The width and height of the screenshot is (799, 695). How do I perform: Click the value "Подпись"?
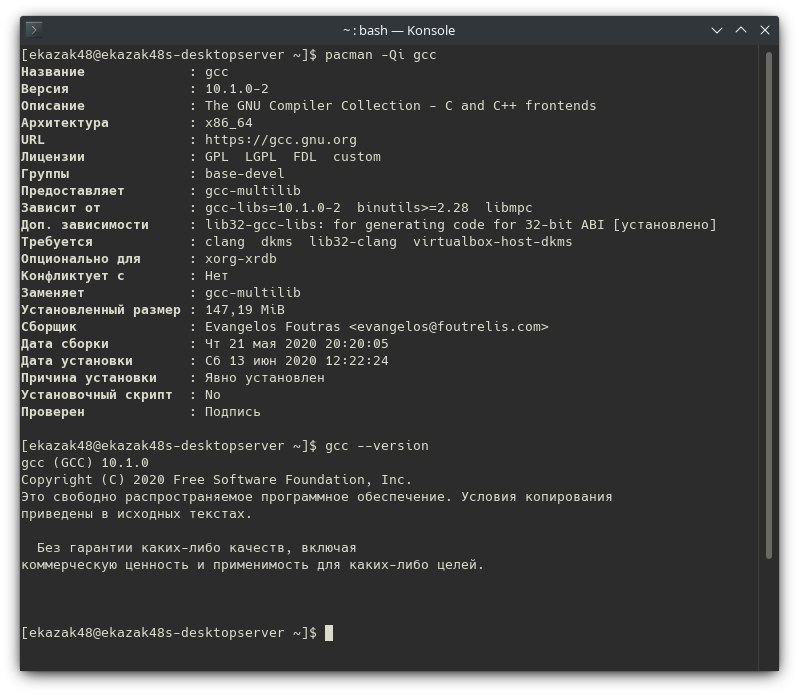click(232, 412)
